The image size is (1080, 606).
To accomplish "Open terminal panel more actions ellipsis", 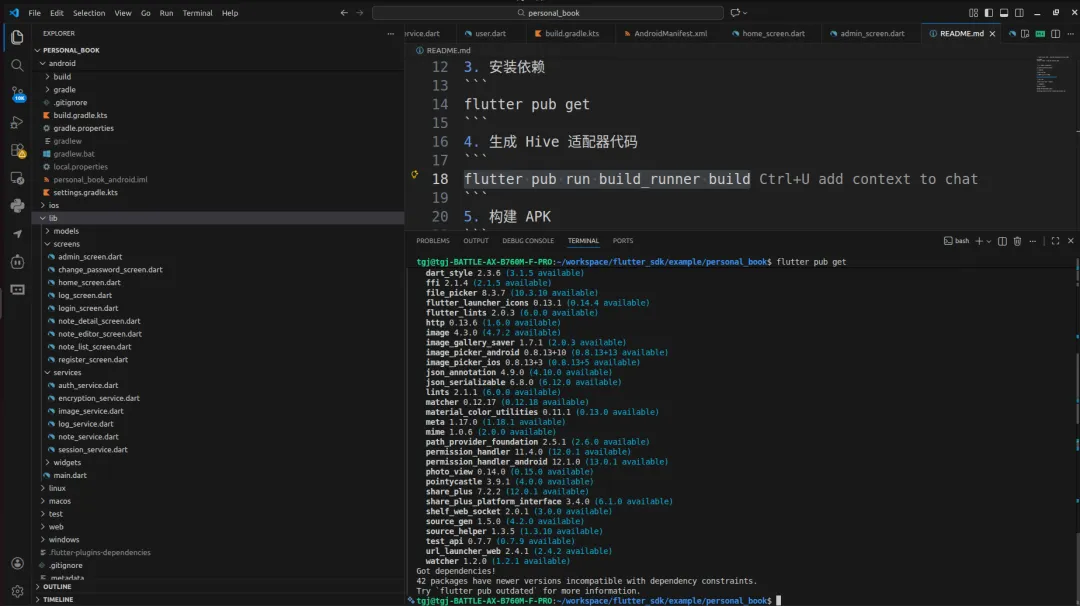I will tap(1032, 241).
